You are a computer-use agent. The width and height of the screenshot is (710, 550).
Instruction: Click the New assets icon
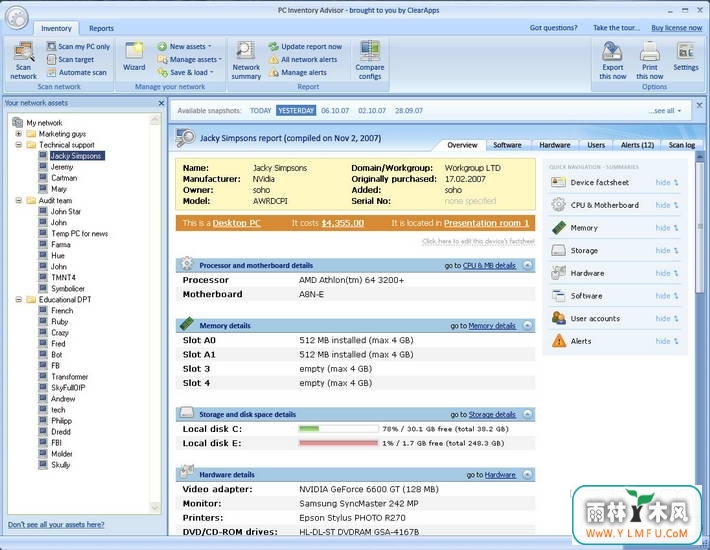click(163, 46)
